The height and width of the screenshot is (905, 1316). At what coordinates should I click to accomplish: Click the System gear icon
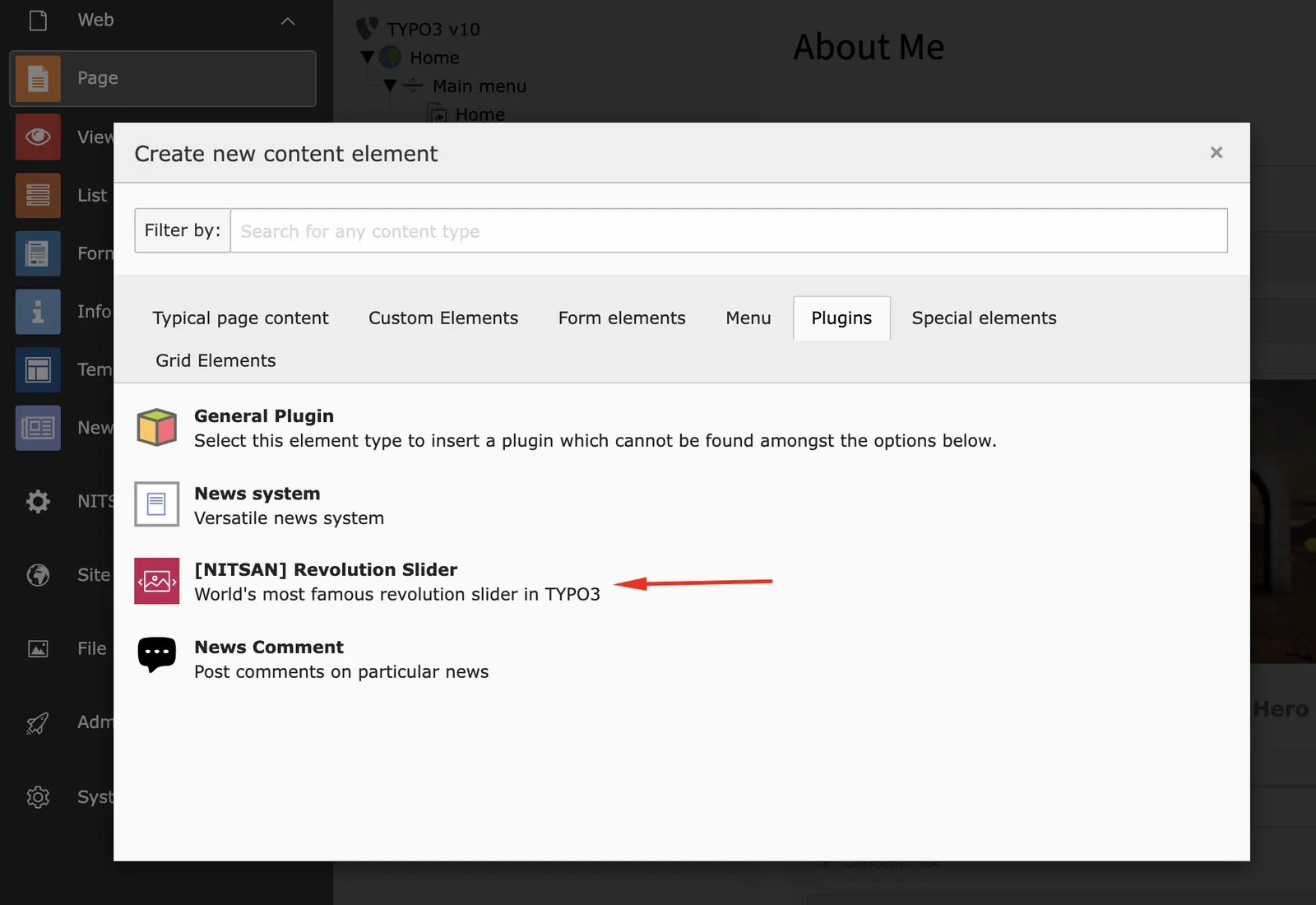(x=38, y=797)
